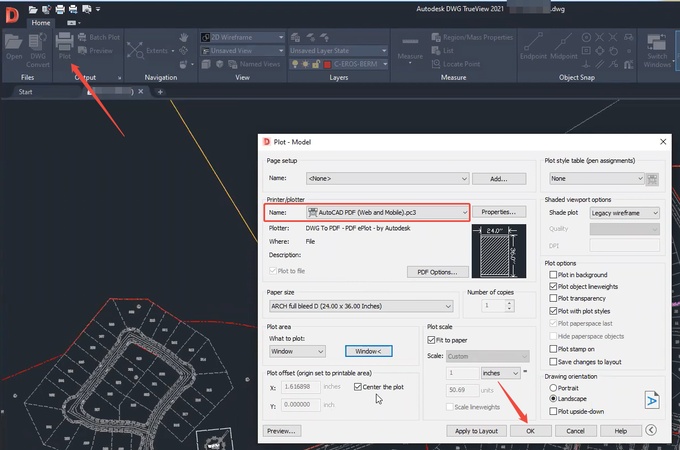This screenshot has width=680, height=450.
Task: Enable Endpoint object snap
Action: coord(533,46)
